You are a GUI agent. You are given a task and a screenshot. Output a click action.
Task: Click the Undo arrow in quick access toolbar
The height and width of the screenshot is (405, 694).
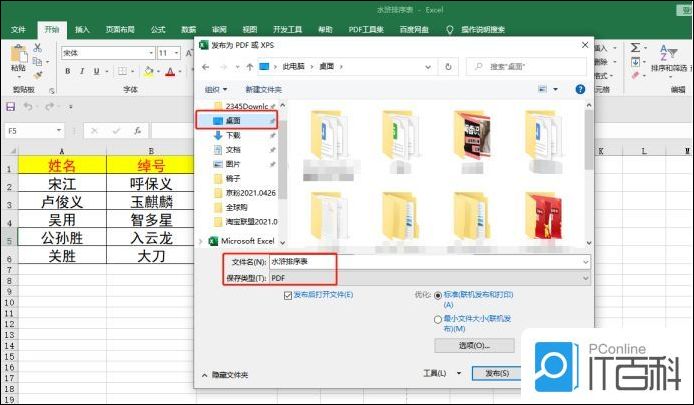point(27,106)
